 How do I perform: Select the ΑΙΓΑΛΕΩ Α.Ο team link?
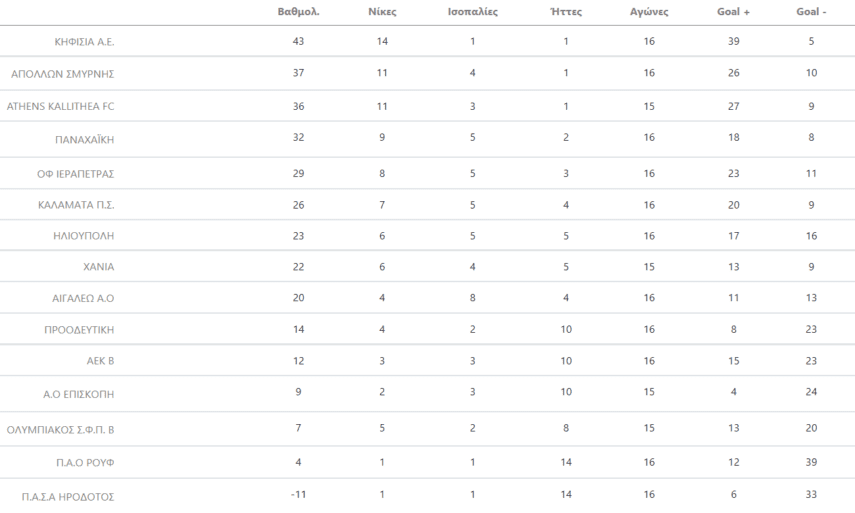(x=84, y=299)
